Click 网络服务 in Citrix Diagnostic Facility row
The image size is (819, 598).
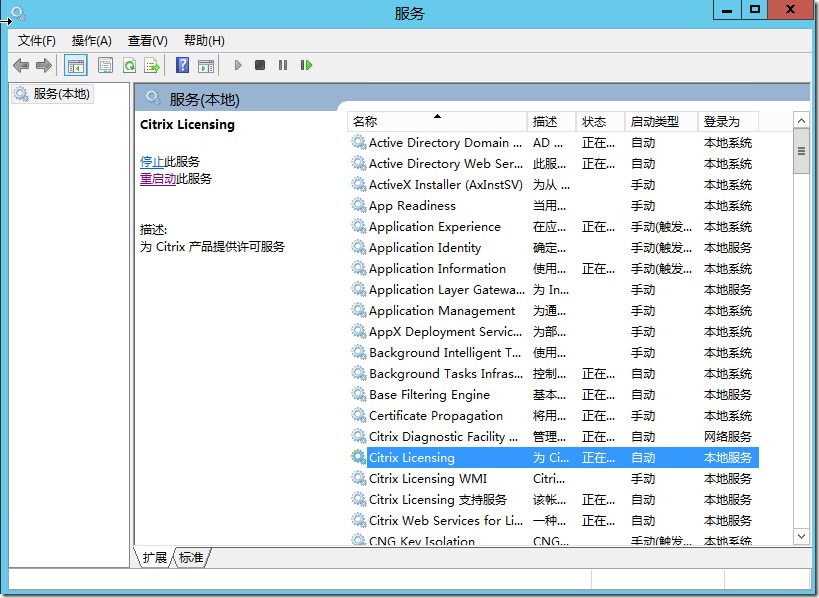coord(728,437)
